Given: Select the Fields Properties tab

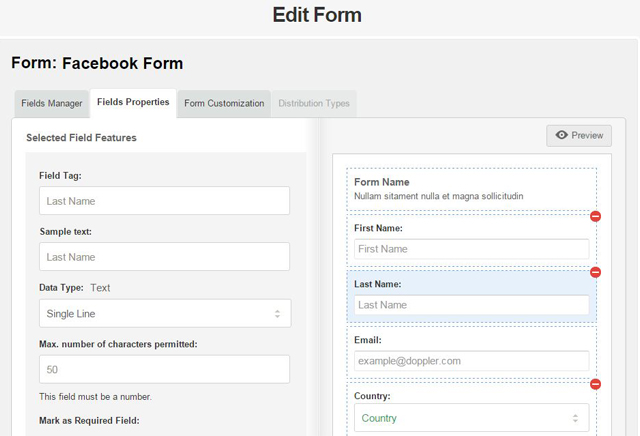Looking at the screenshot, I should 133,103.
